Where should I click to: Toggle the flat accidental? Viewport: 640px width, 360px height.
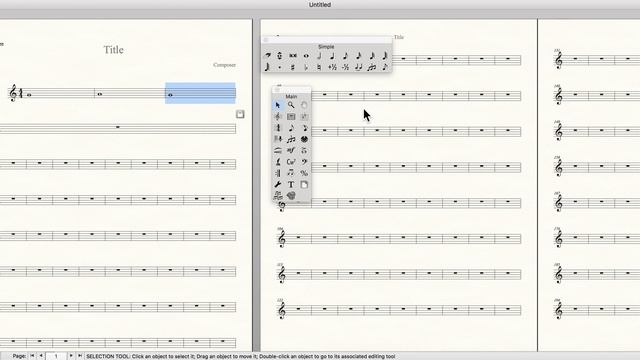pyautogui.click(x=306, y=67)
